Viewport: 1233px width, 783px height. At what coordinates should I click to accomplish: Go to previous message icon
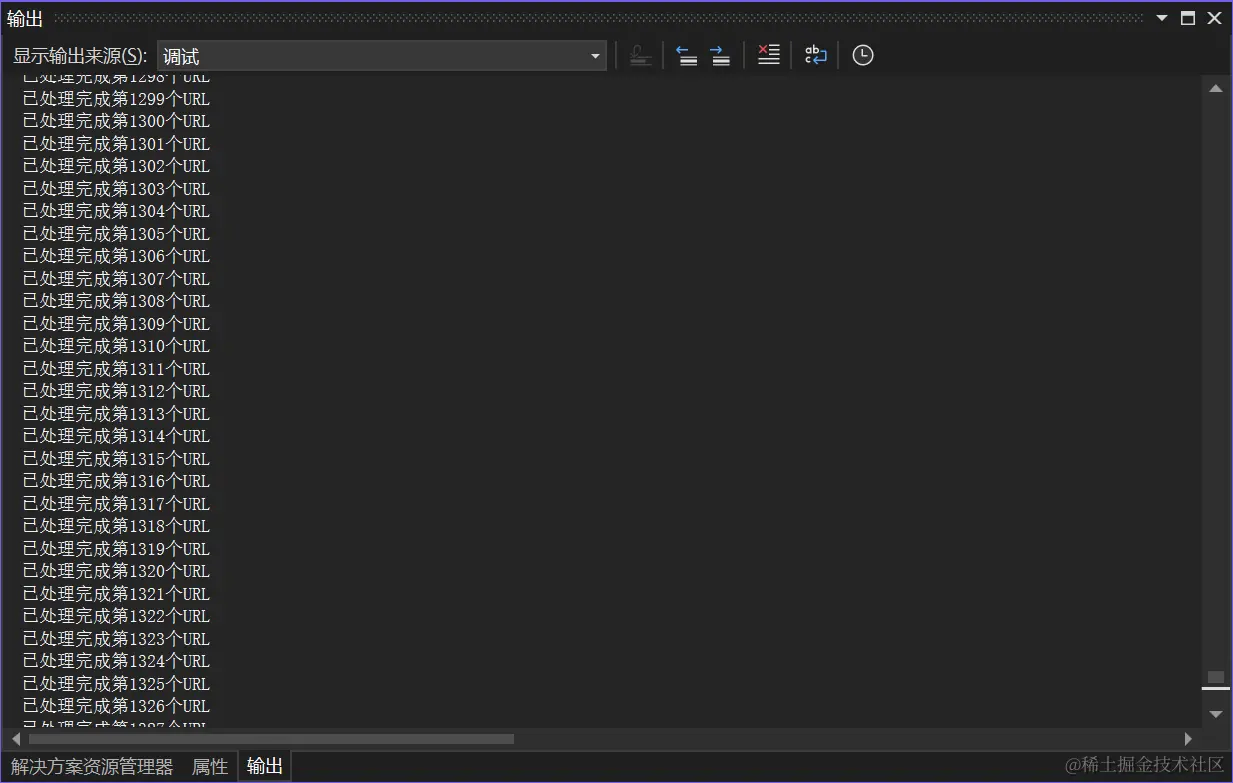(687, 56)
